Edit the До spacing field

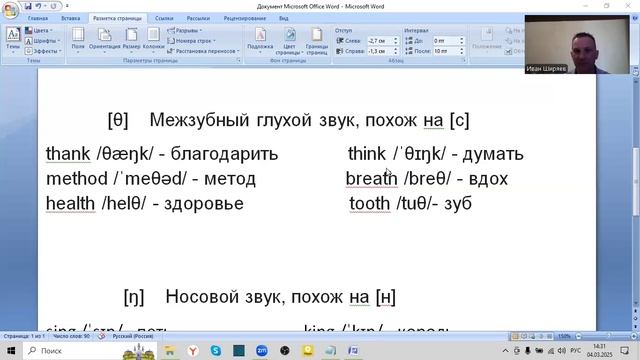pyautogui.click(x=446, y=41)
